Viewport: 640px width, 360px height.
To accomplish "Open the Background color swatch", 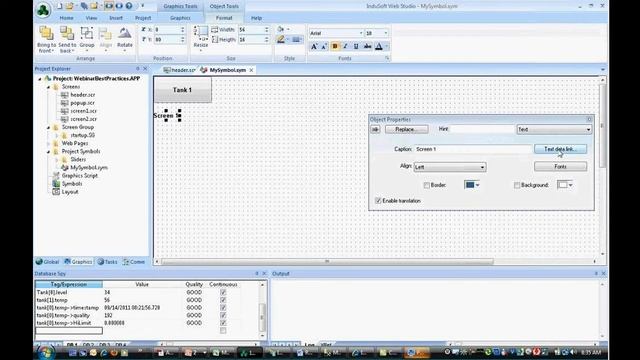I will (x=565, y=185).
